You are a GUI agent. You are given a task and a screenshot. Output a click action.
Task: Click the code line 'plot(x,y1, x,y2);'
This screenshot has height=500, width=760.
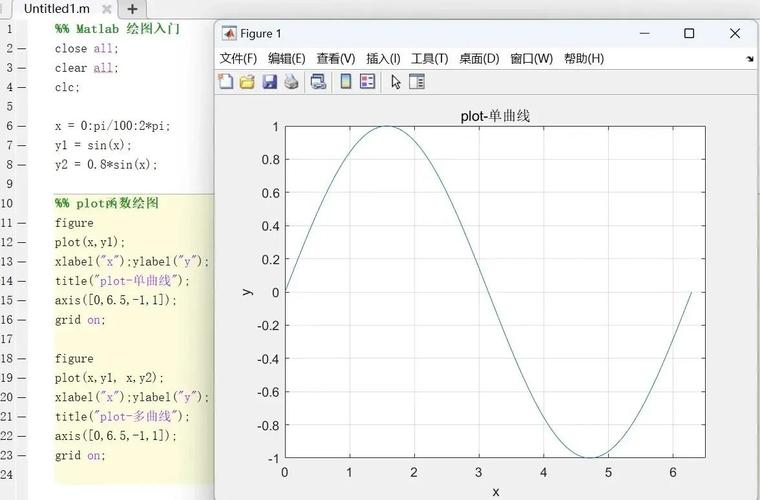(x=110, y=378)
